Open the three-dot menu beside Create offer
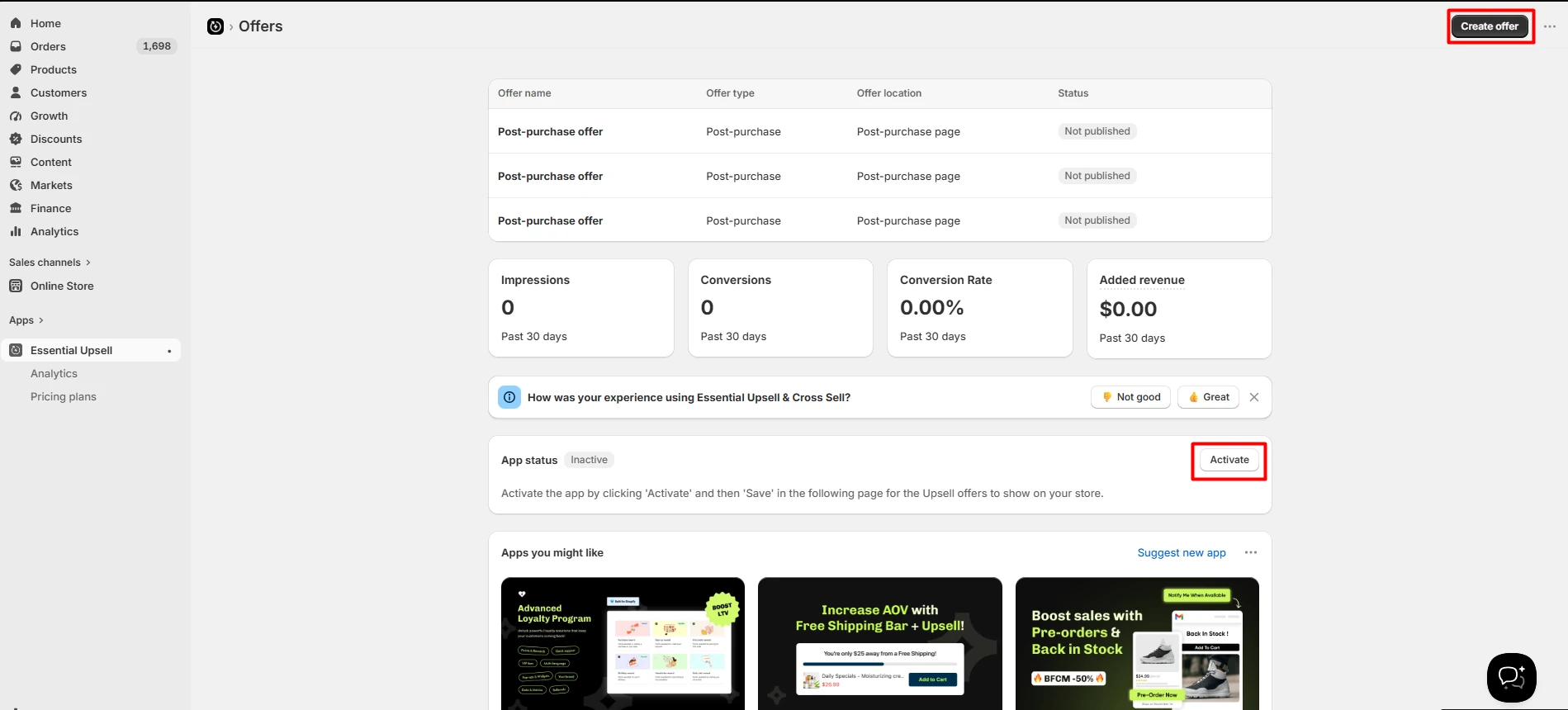Image resolution: width=1568 pixels, height=710 pixels. click(1550, 26)
